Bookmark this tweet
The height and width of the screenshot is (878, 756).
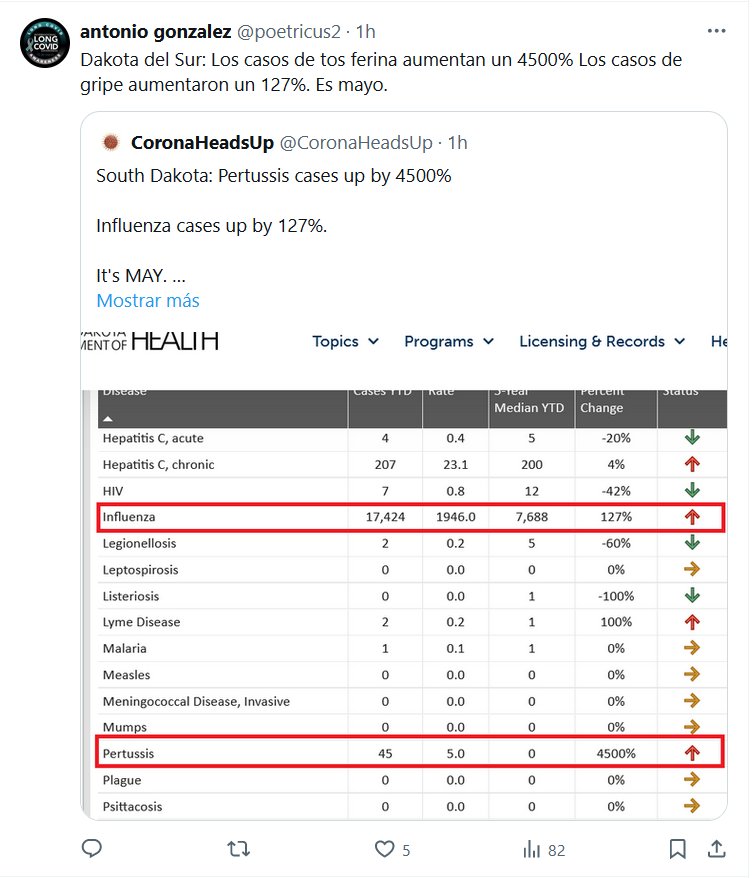(x=677, y=849)
